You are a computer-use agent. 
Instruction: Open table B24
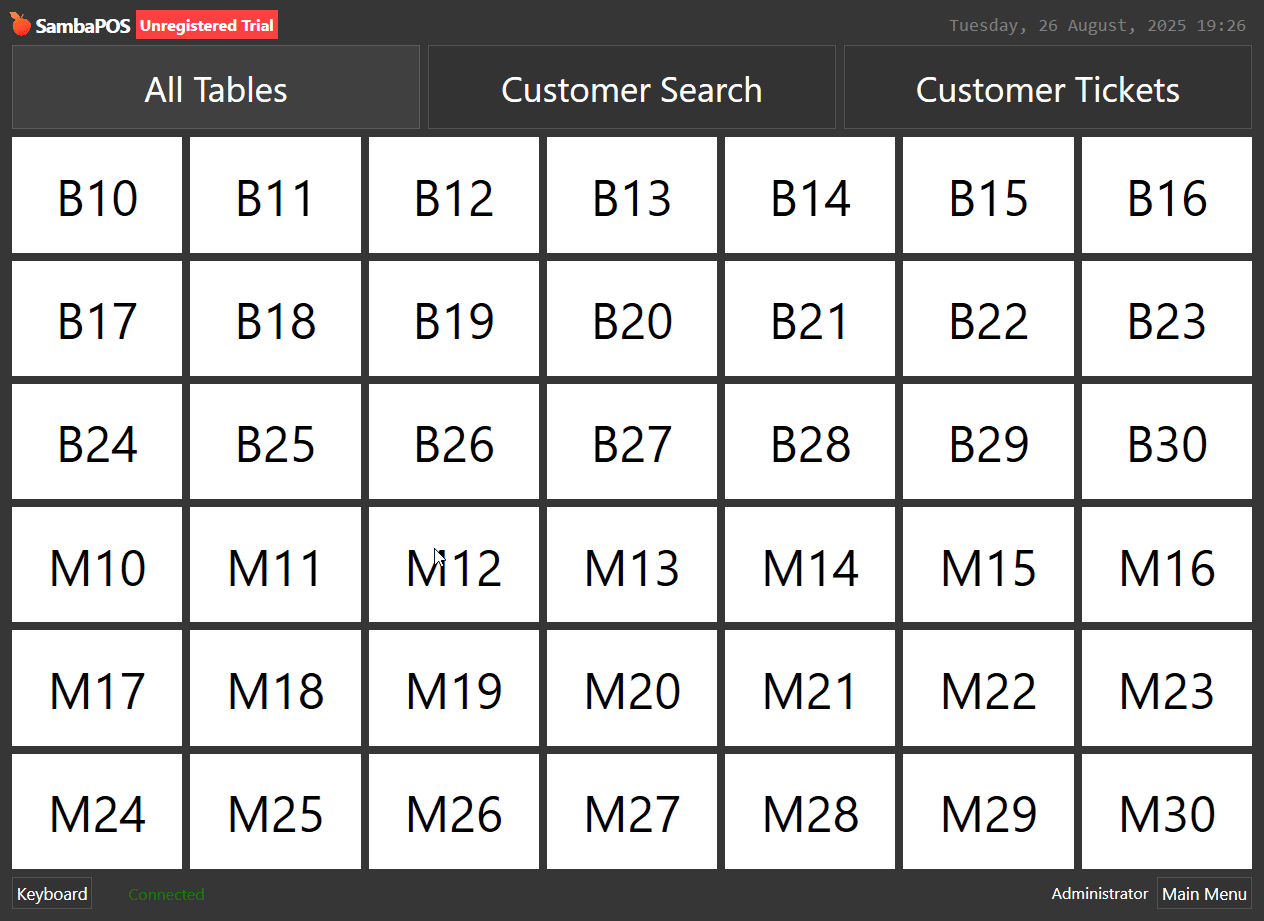click(x=97, y=442)
